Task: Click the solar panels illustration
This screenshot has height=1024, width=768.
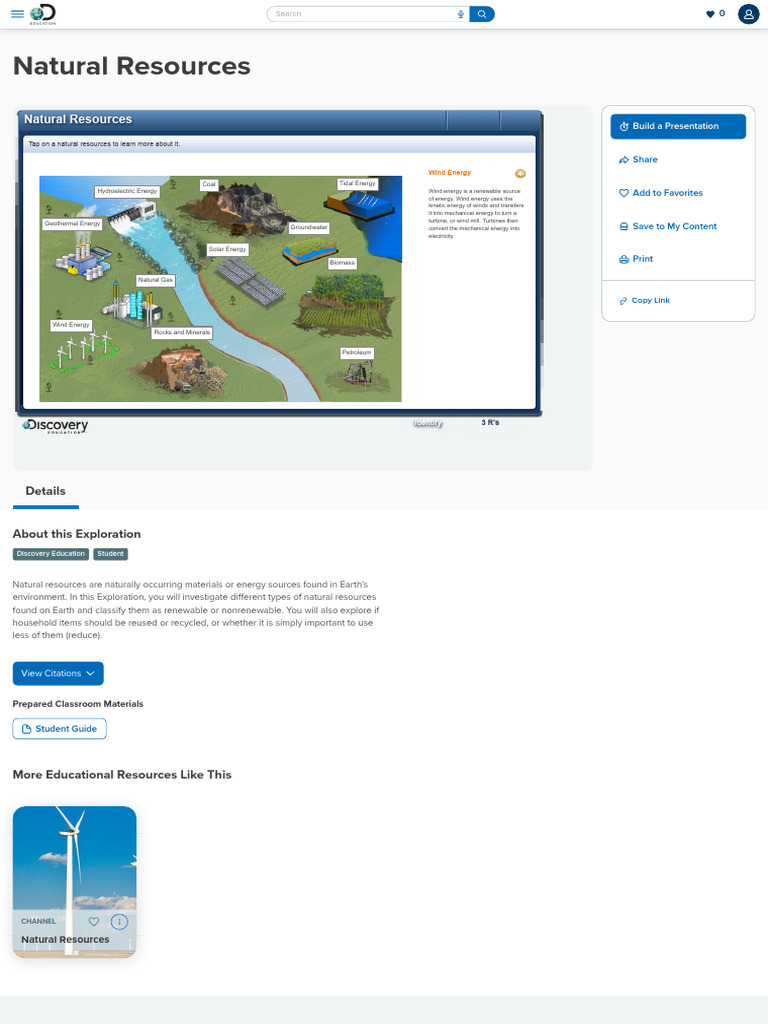Action: (x=249, y=280)
